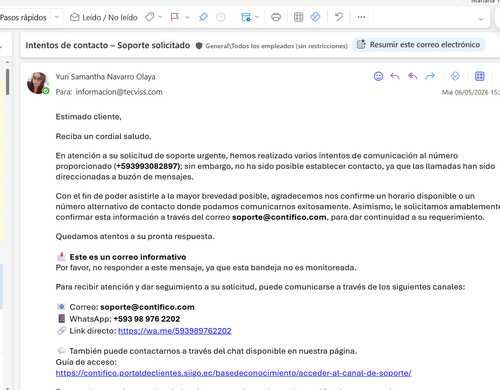Undo the last action with the undo arrow

click(339, 17)
